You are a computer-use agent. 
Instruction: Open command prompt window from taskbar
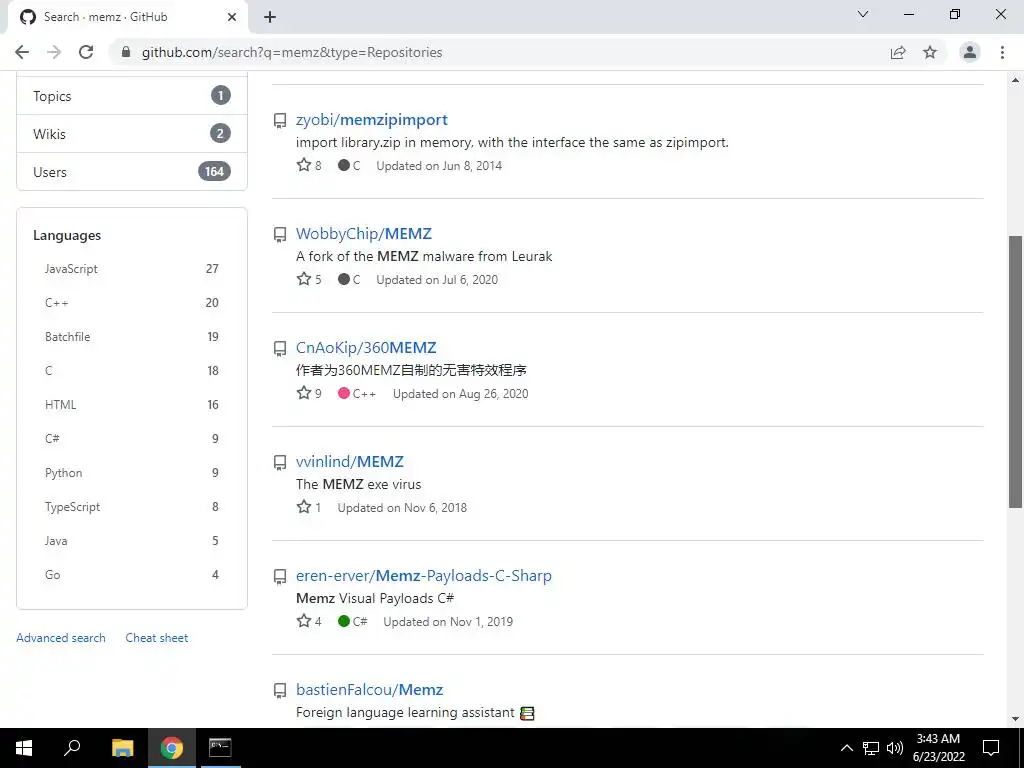(220, 748)
